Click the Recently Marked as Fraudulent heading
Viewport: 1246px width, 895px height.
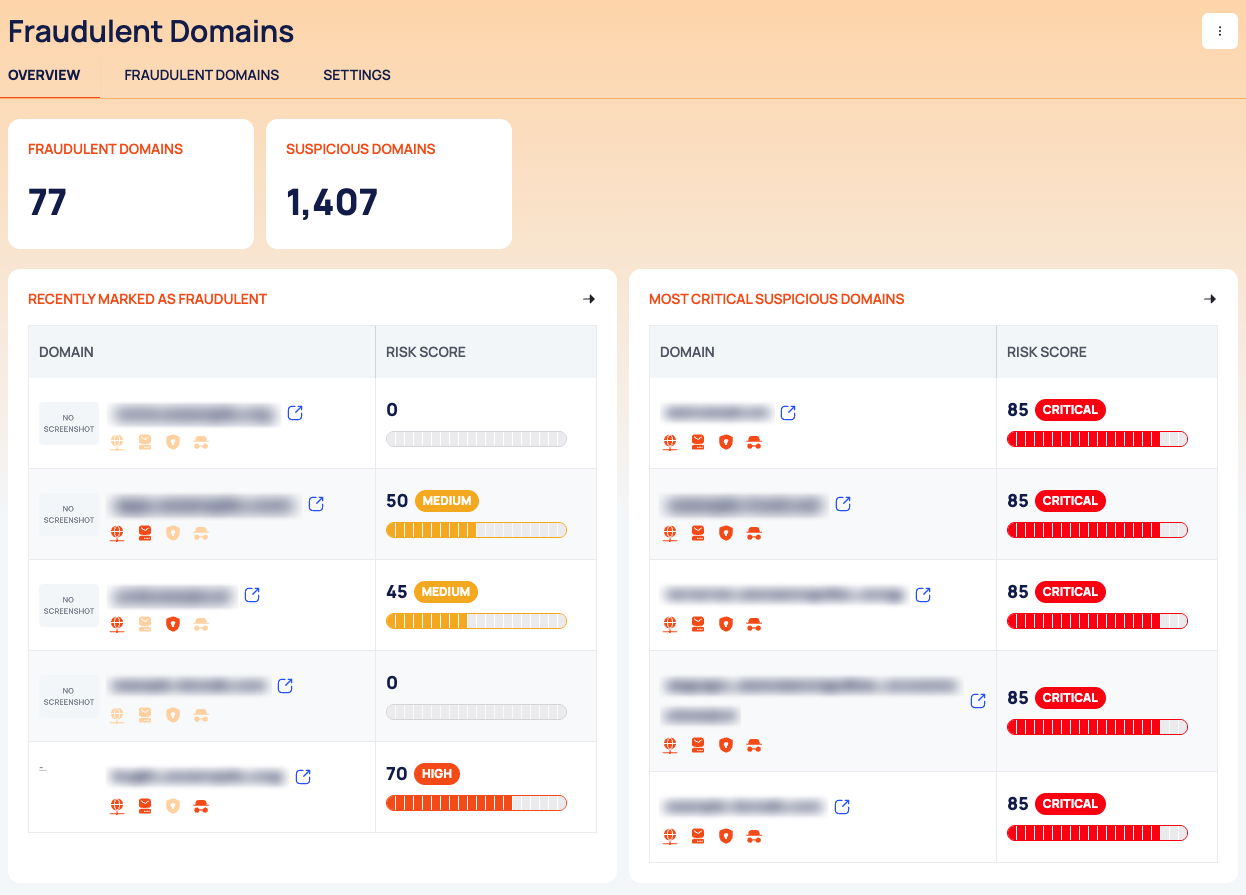148,299
